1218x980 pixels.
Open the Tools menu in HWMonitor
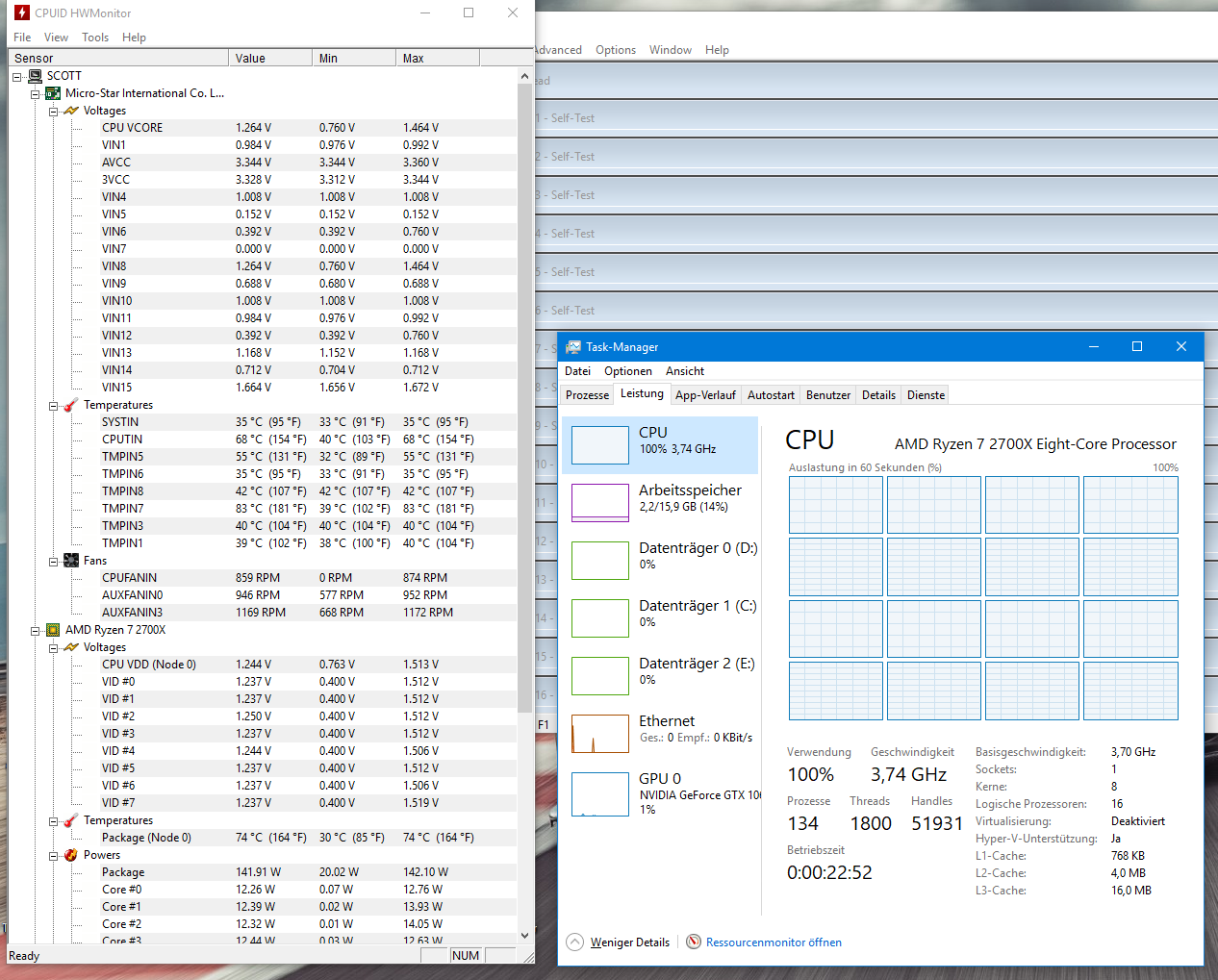(95, 38)
